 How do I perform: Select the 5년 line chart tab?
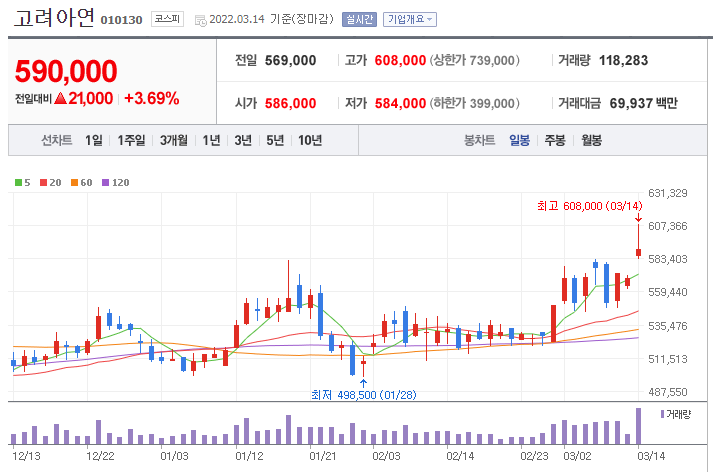275,140
